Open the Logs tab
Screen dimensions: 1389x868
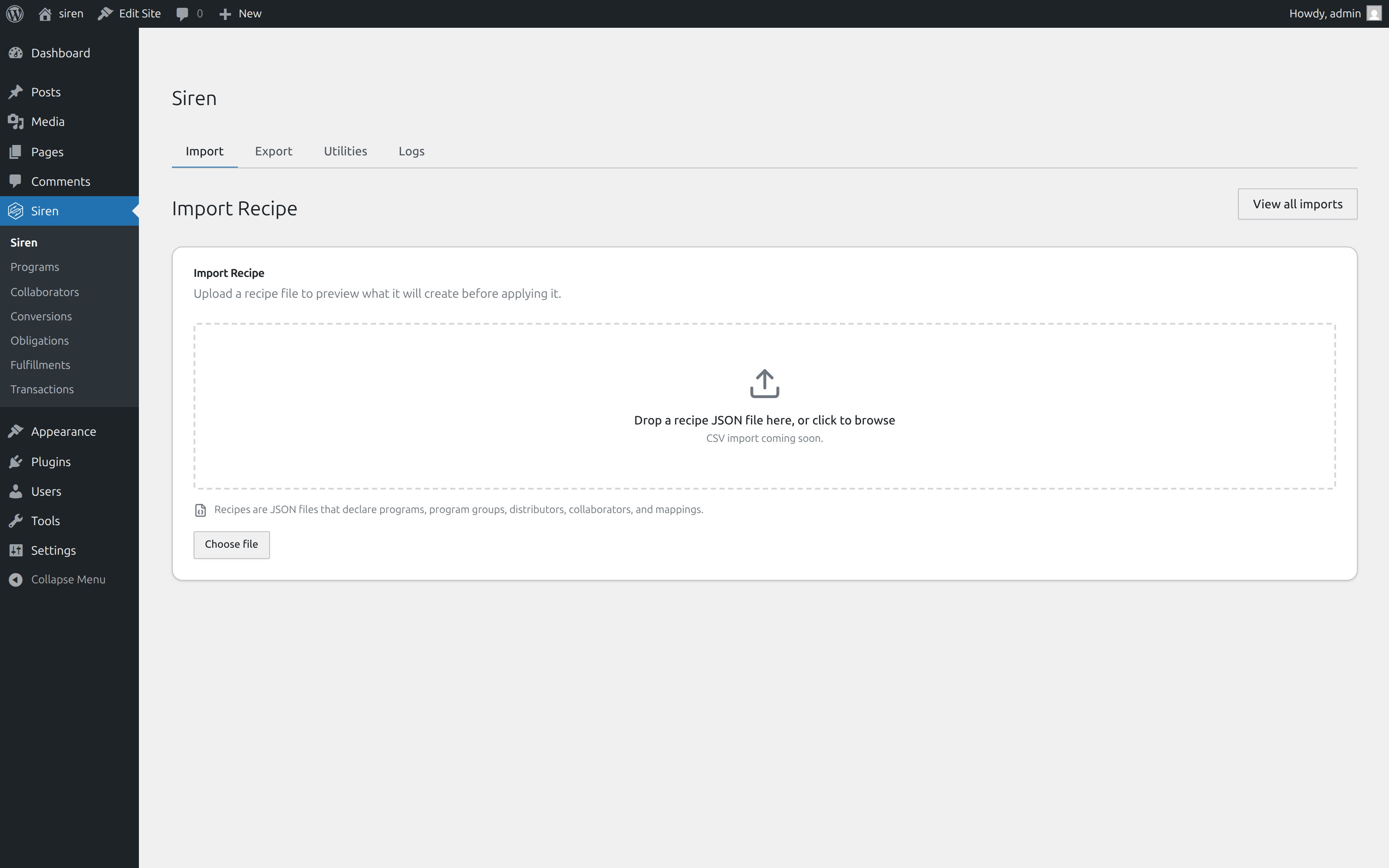[411, 151]
